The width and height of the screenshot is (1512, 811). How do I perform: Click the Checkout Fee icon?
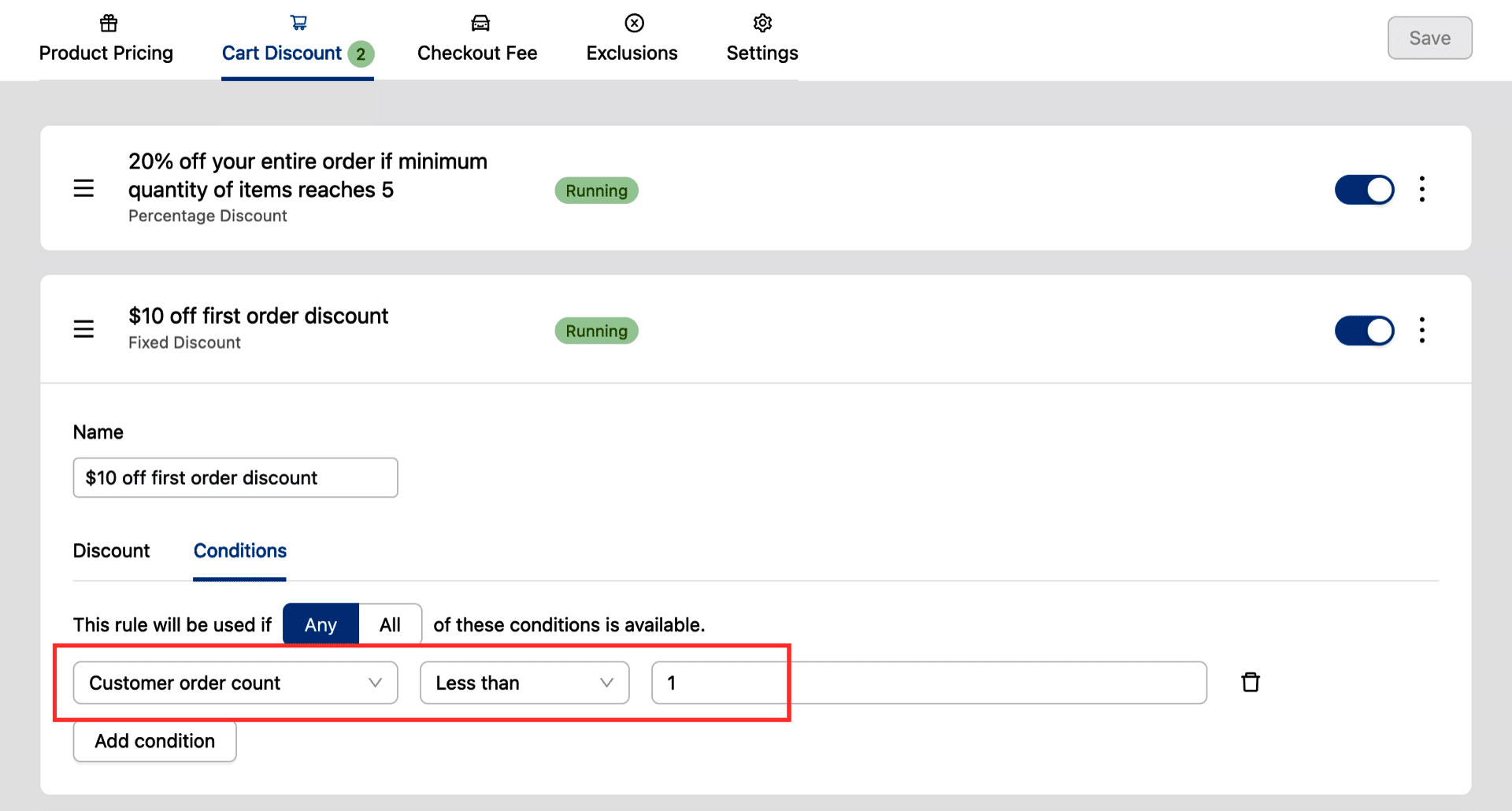click(x=480, y=23)
